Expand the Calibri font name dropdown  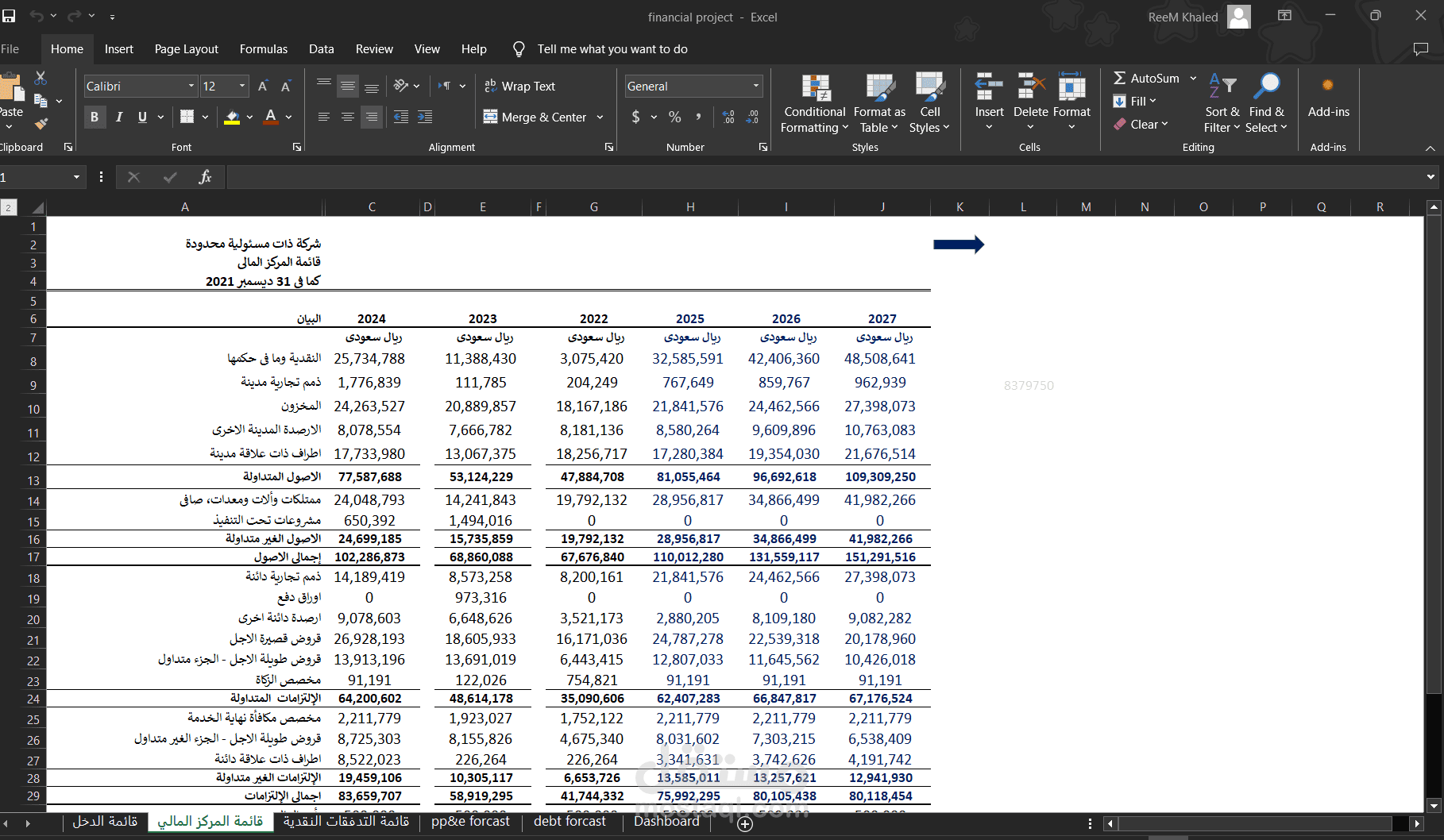pyautogui.click(x=191, y=86)
